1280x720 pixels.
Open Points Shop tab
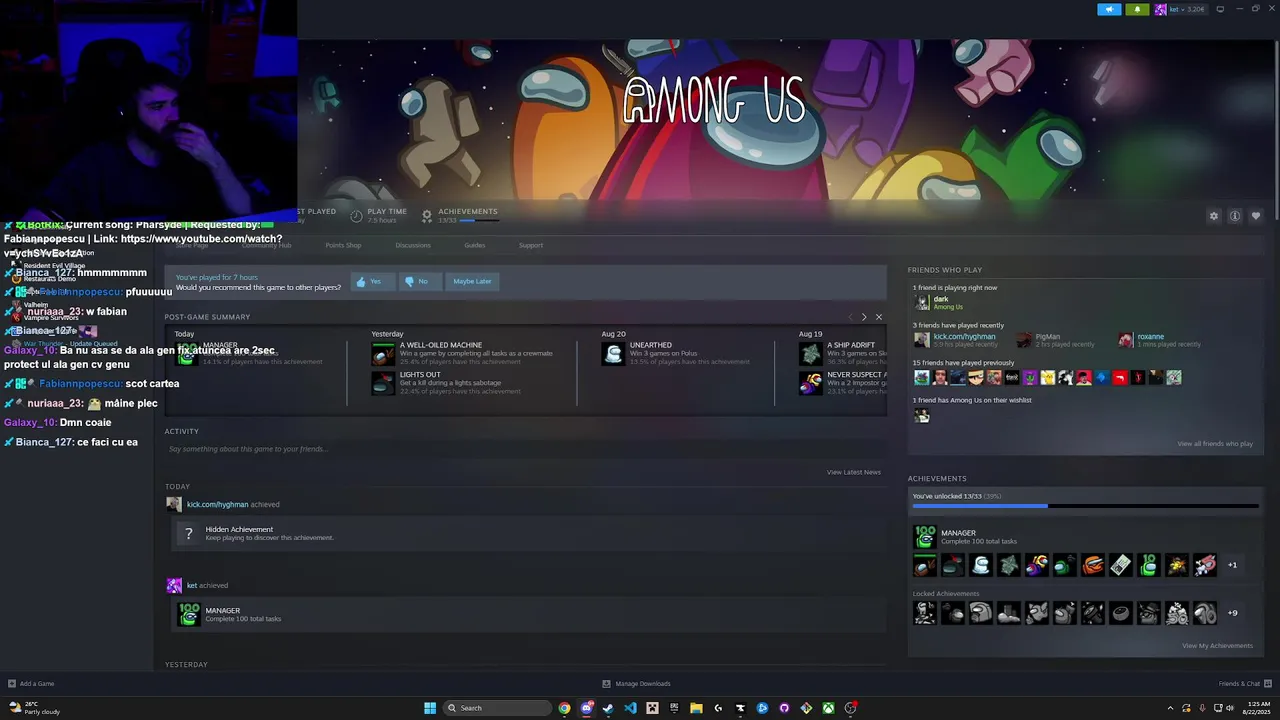tap(343, 246)
